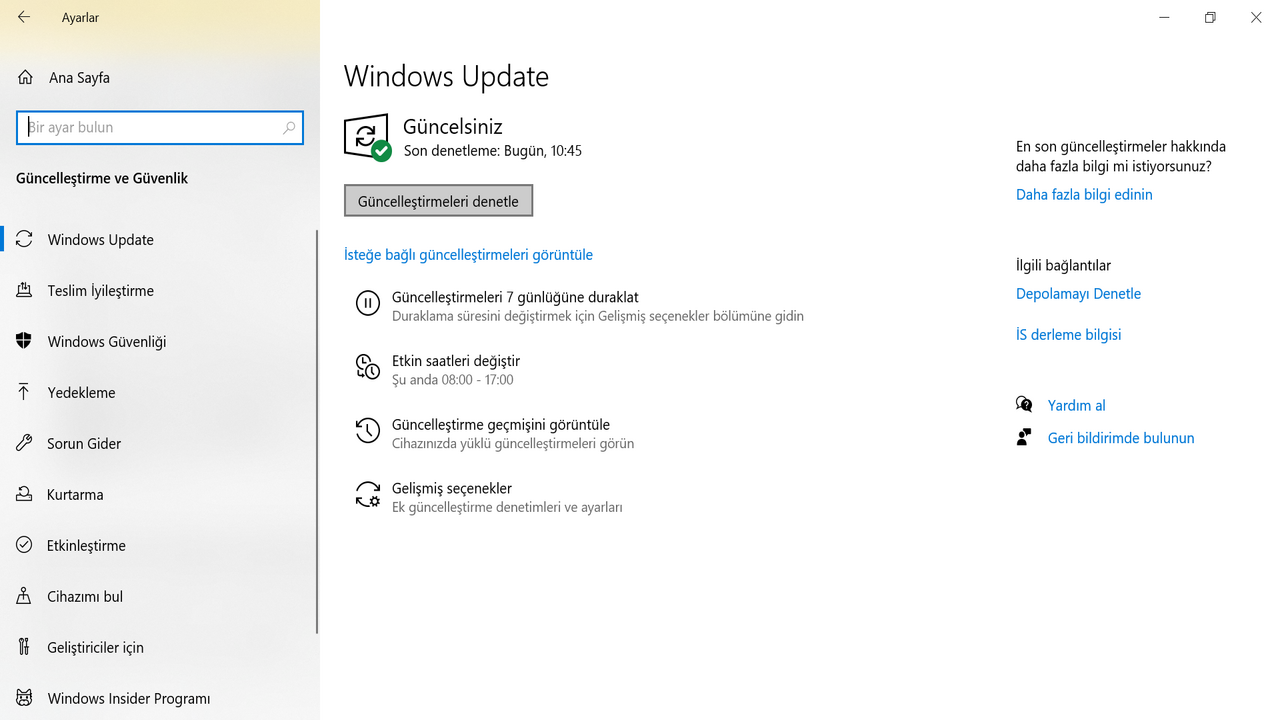Click the Teslim İyileştirme icon
Image resolution: width=1280 pixels, height=720 pixels.
point(24,290)
